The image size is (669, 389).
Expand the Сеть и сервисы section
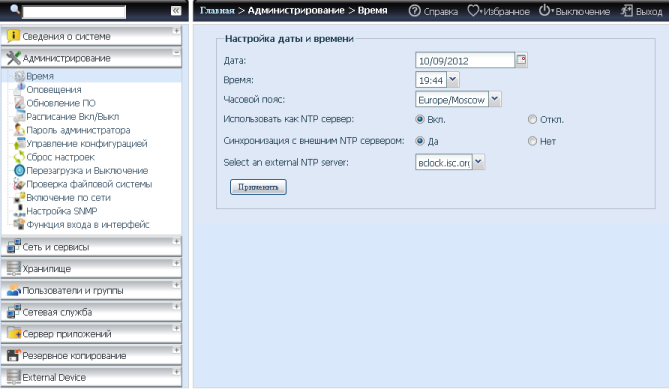tap(91, 247)
